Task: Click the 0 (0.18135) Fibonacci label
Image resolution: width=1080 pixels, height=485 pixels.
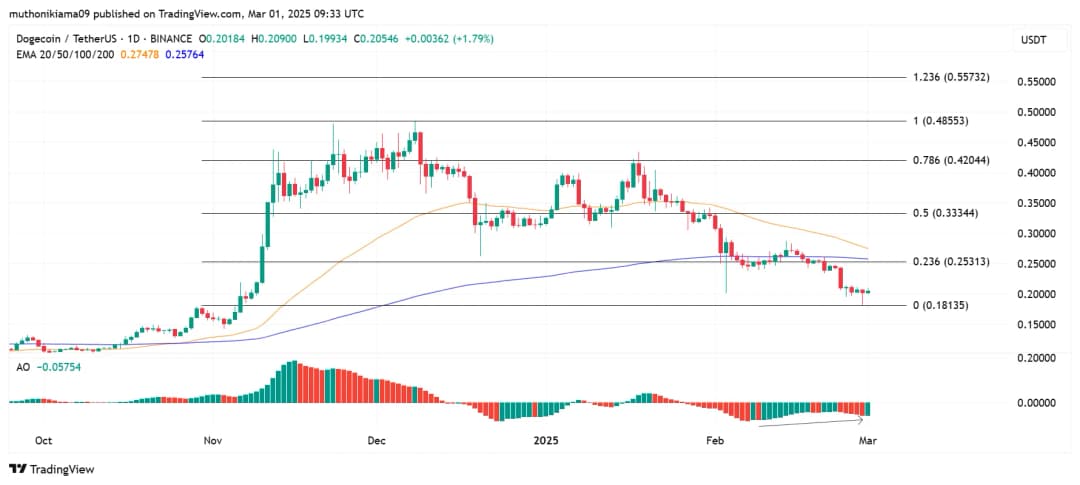Action: [942, 305]
